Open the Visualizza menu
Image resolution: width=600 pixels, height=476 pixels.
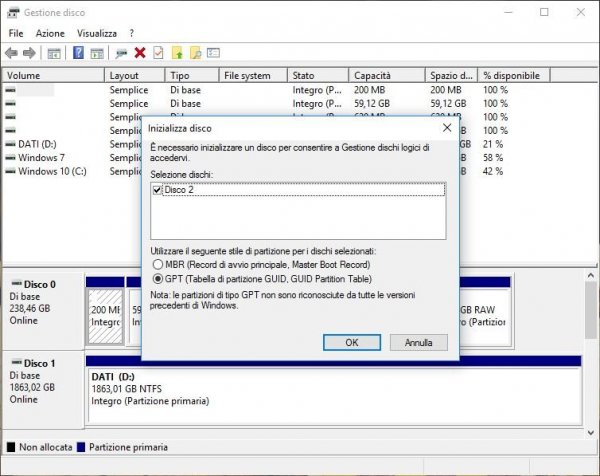[x=101, y=33]
